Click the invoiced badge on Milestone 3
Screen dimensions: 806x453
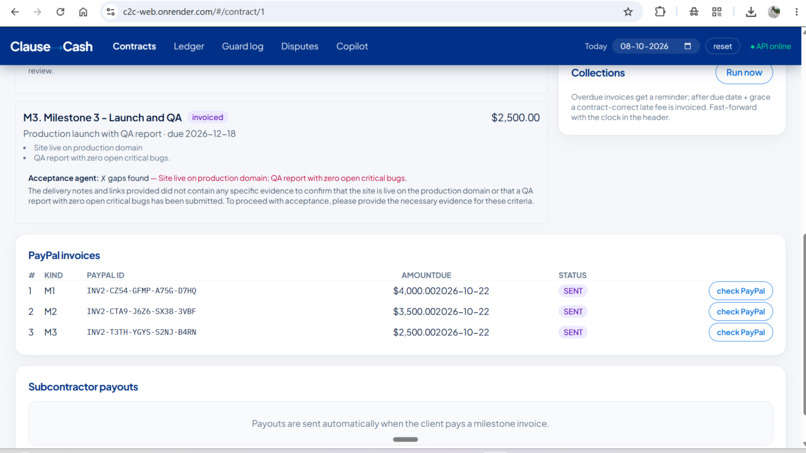point(207,117)
